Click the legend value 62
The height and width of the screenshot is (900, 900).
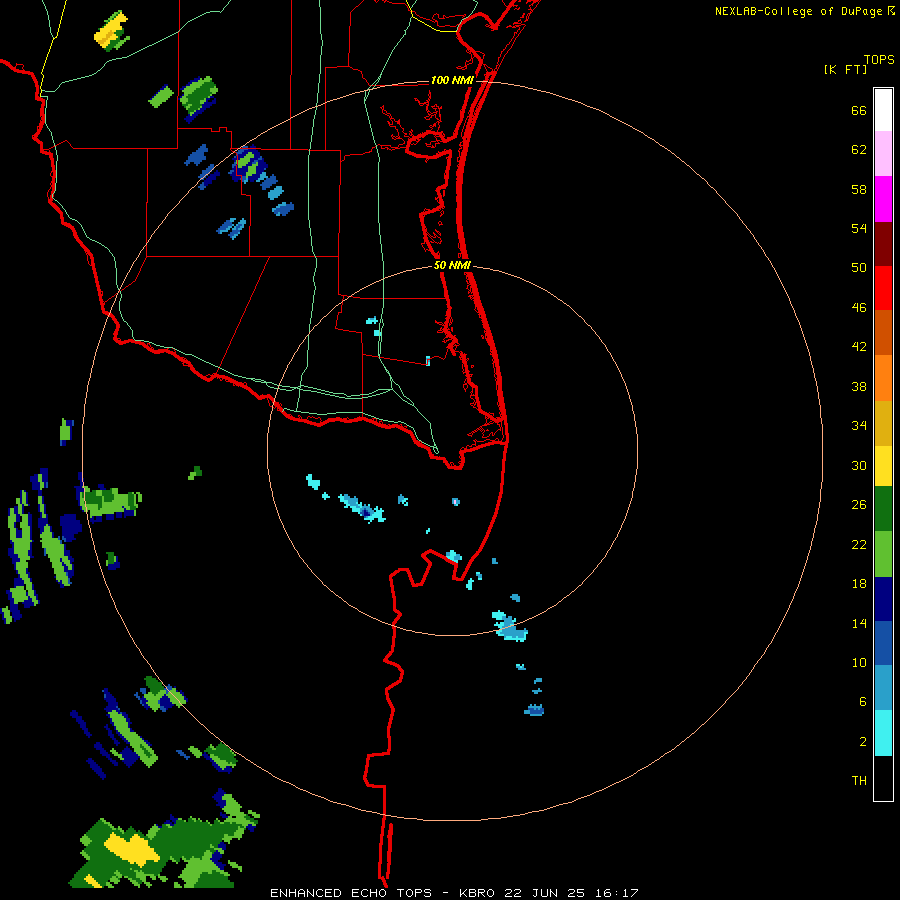(x=859, y=150)
